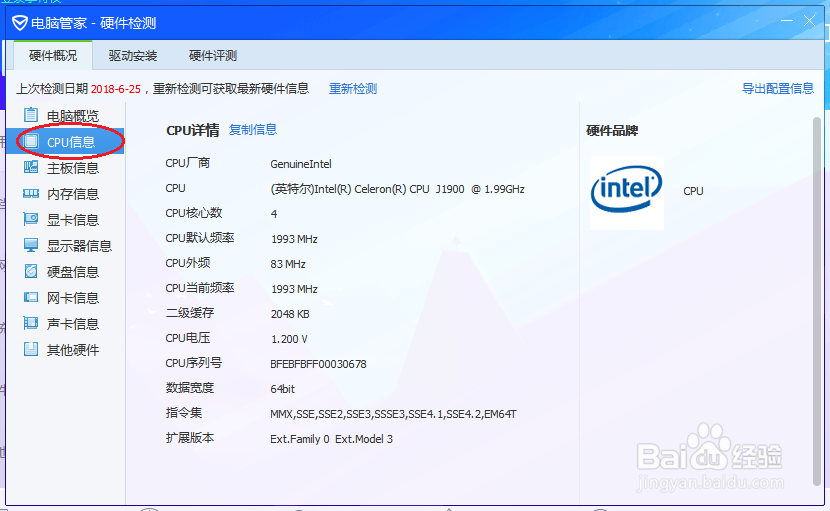Open 内存信息 sidebar entry
The width and height of the screenshot is (830, 511).
click(65, 194)
